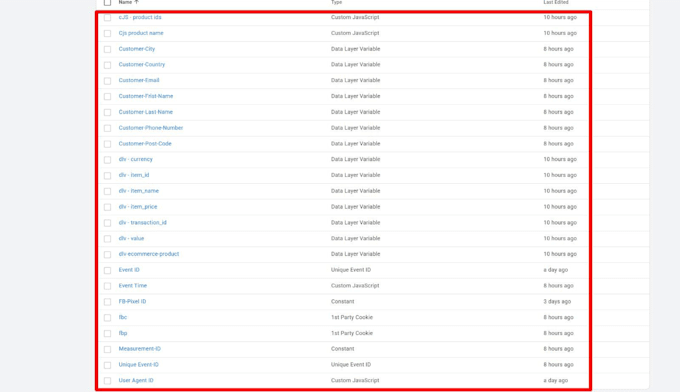This screenshot has width=680, height=392.
Task: Check the Measurement-ID row checkbox
Action: coord(107,349)
